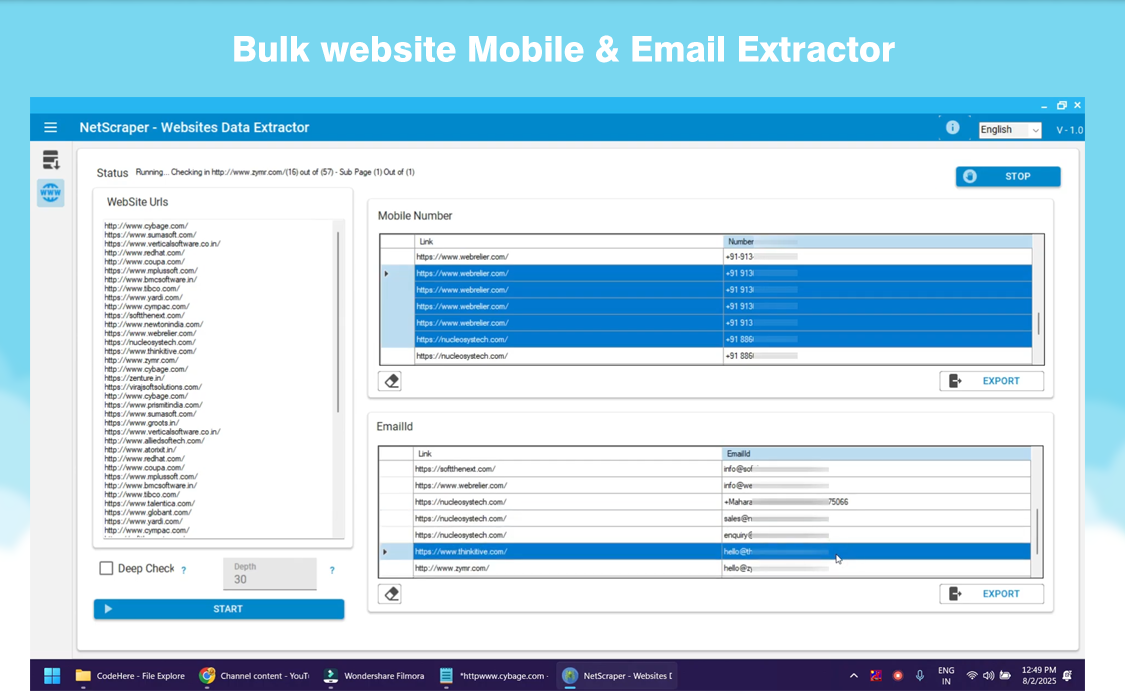Click virajsoftsolutions.com in WebSite Urls list
Image resolution: width=1125 pixels, height=694 pixels.
pos(153,387)
